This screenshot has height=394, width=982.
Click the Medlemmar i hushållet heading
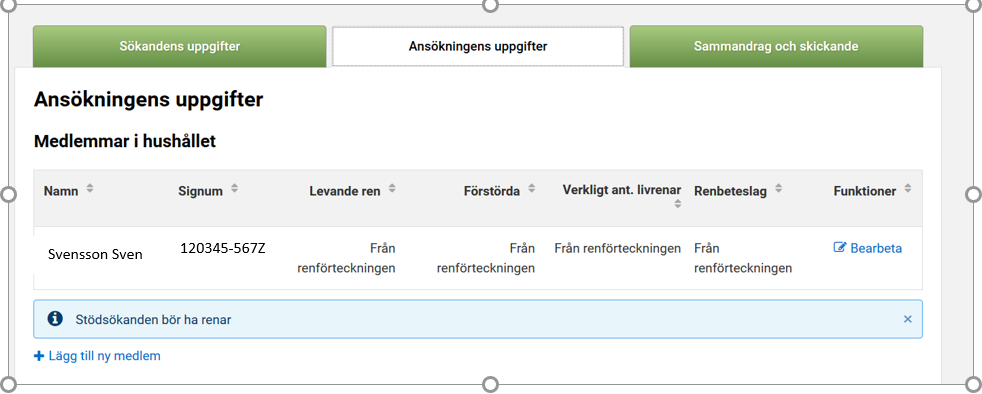tap(125, 142)
